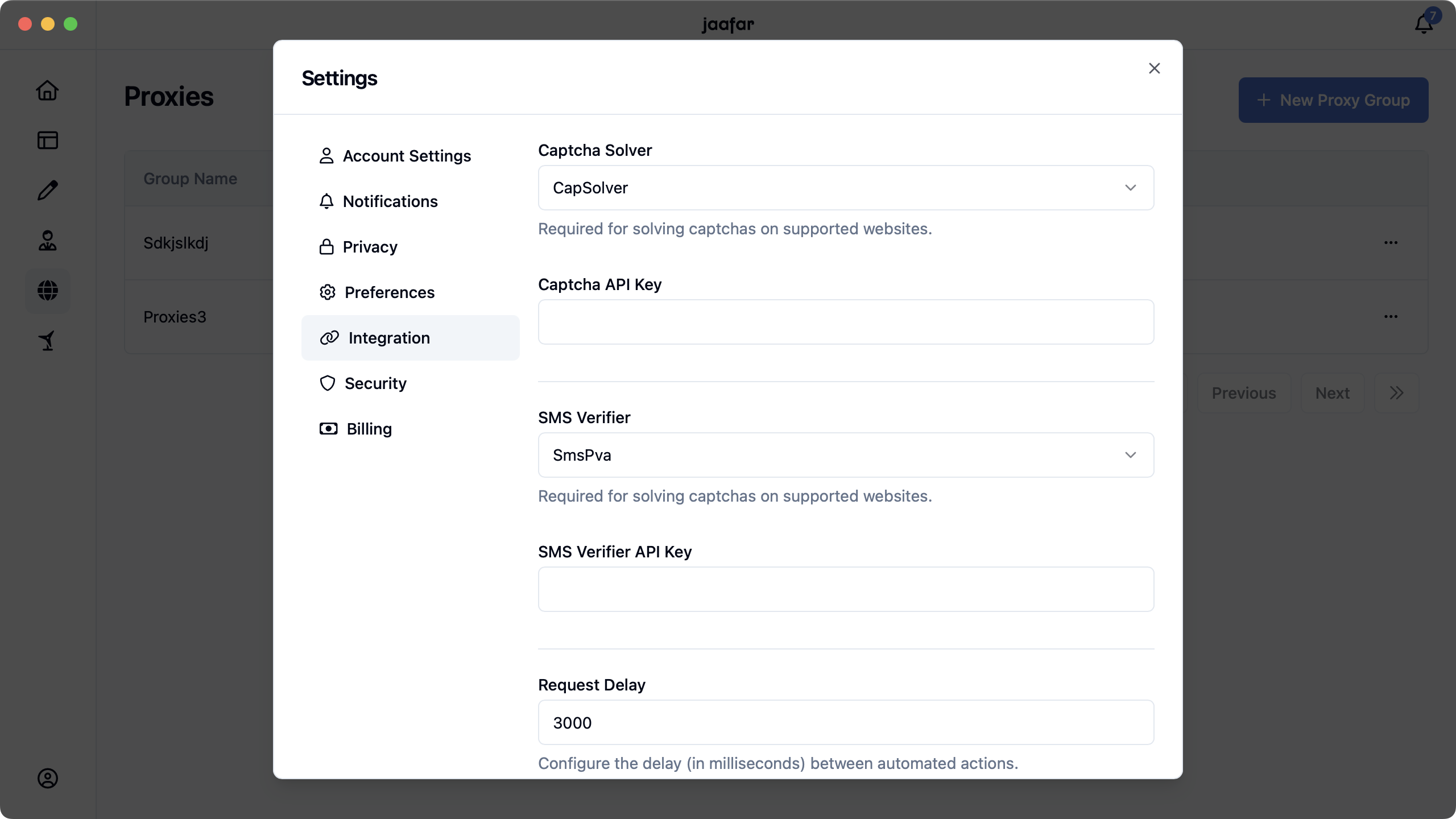Open options menu for Sdkjslkdj row
Screen dimensions: 1456x819
(1391, 243)
